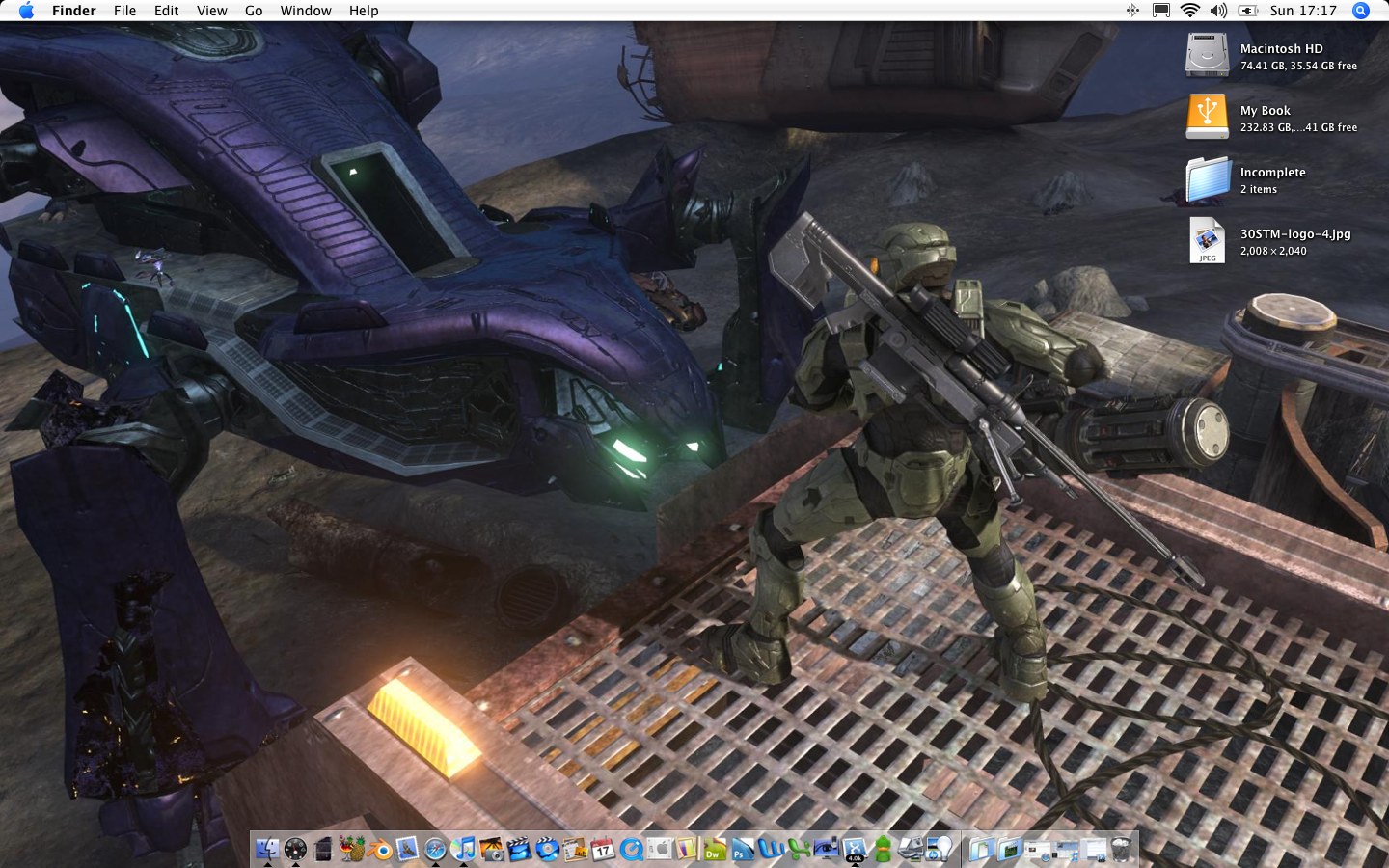This screenshot has width=1389, height=868.
Task: Open the Bluetooth status menu
Action: point(1132,11)
